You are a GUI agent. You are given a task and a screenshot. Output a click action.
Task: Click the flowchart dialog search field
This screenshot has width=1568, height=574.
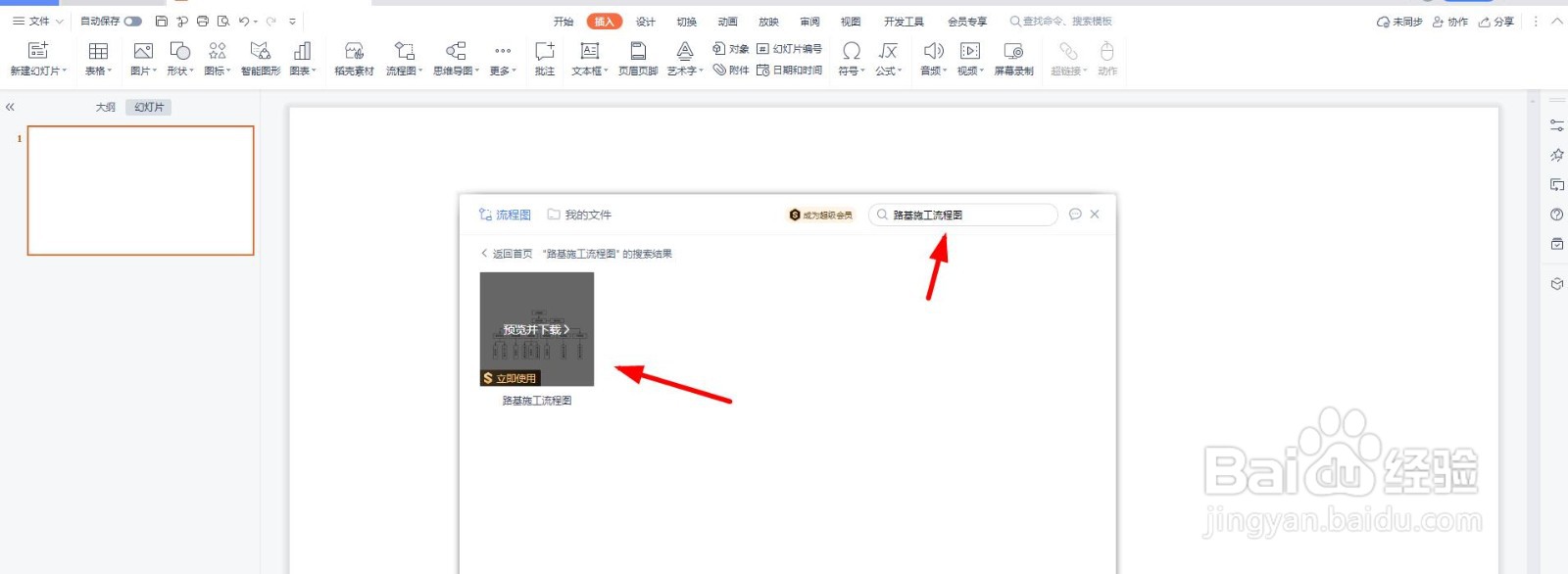[963, 215]
